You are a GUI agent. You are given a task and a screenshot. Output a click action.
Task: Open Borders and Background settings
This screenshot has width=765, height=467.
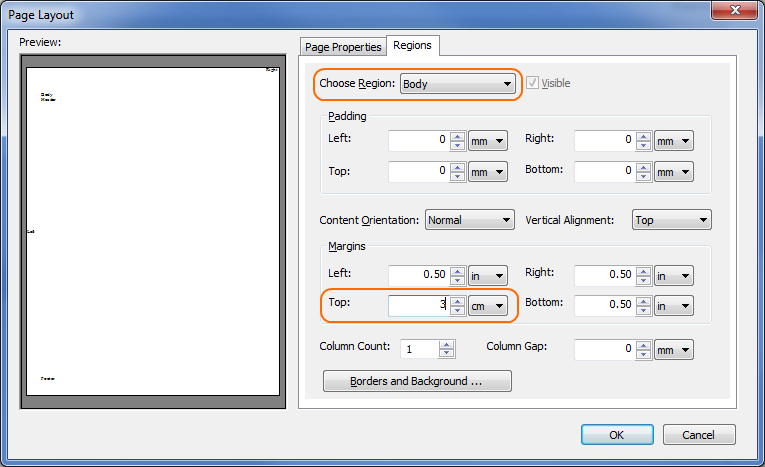pos(417,382)
